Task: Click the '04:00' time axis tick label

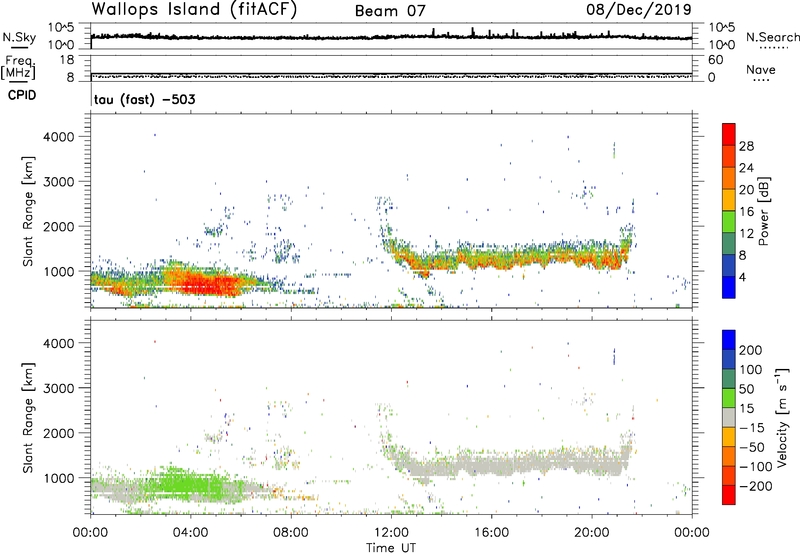Action: (x=190, y=533)
